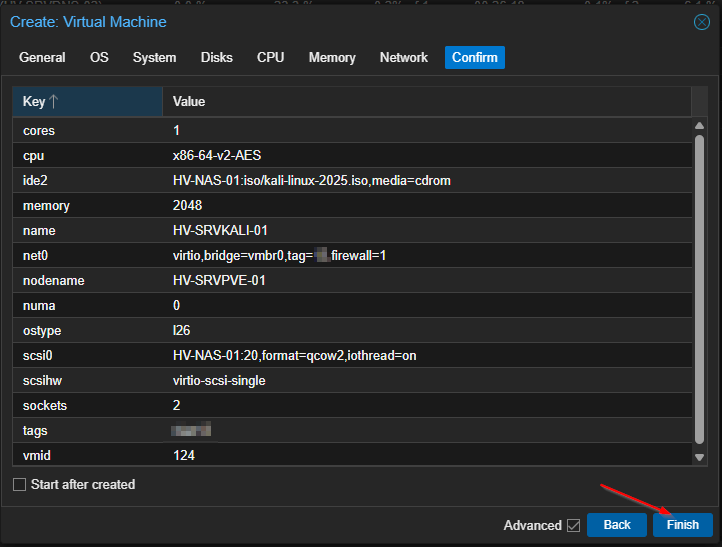Open the Network tab

point(403,58)
